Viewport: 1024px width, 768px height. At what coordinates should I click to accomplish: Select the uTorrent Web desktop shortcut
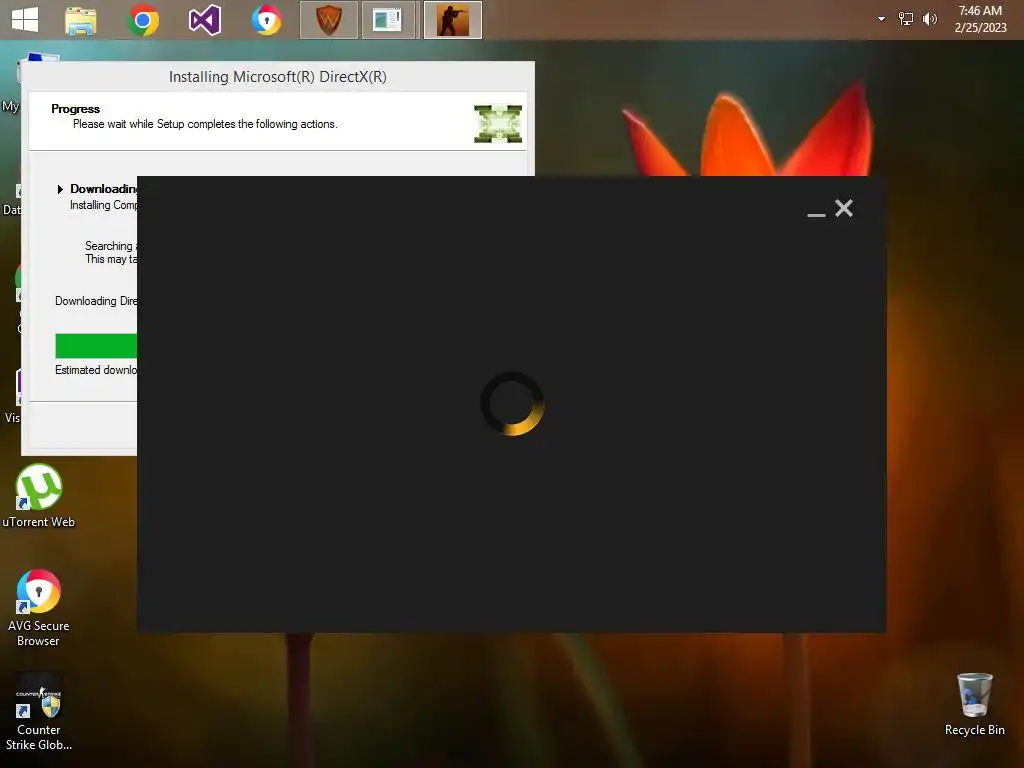[39, 496]
